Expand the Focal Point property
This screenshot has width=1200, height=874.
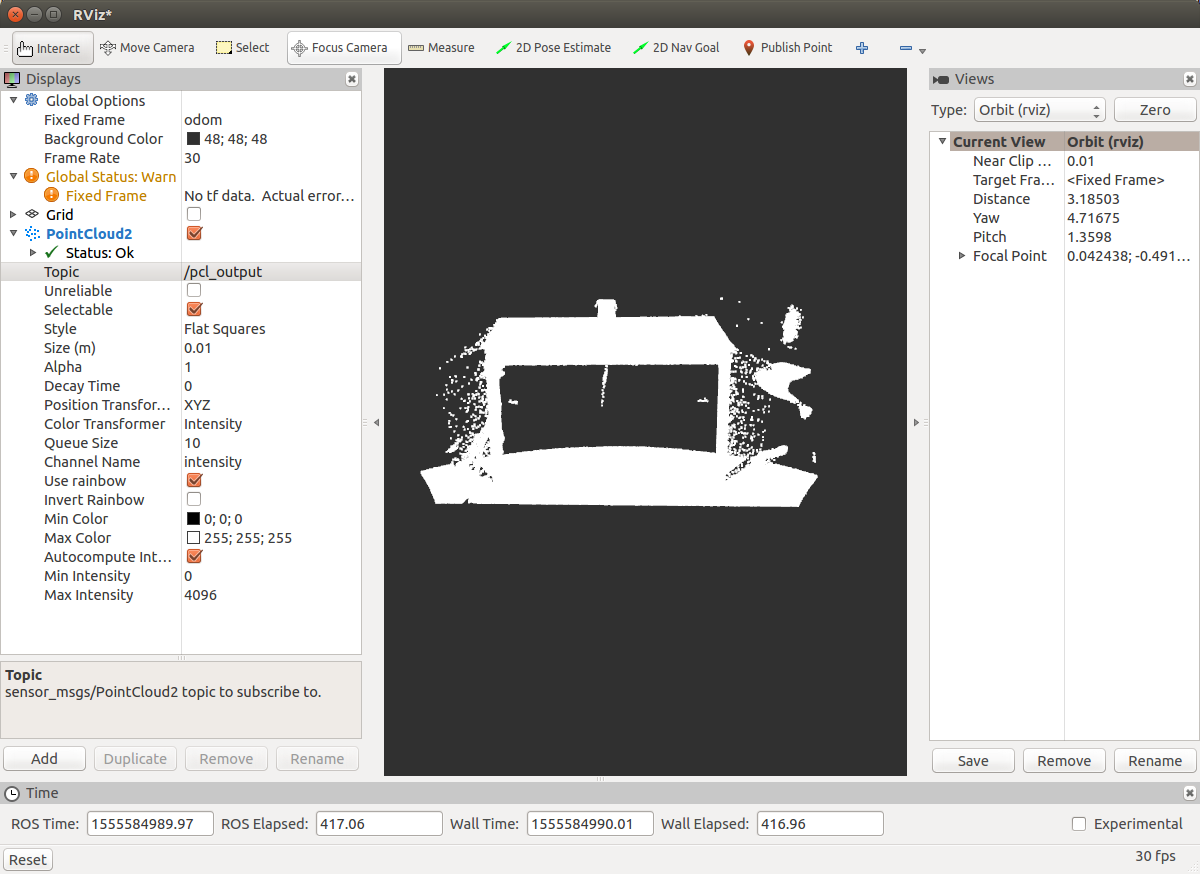(962, 255)
